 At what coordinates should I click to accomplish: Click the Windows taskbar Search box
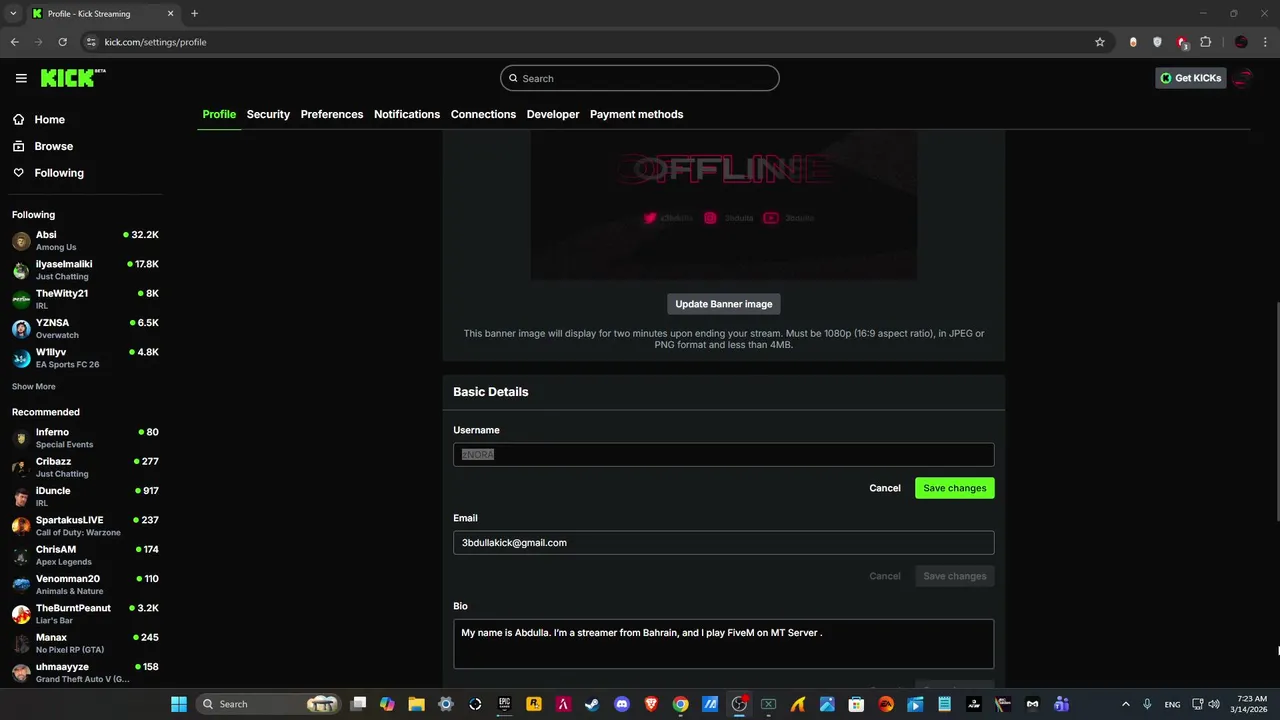coord(269,704)
